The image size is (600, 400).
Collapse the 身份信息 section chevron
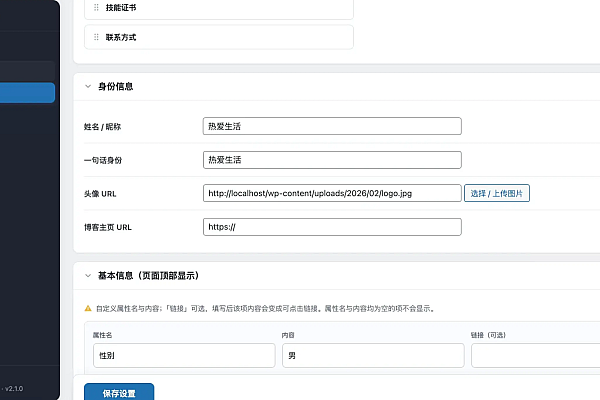pos(88,87)
